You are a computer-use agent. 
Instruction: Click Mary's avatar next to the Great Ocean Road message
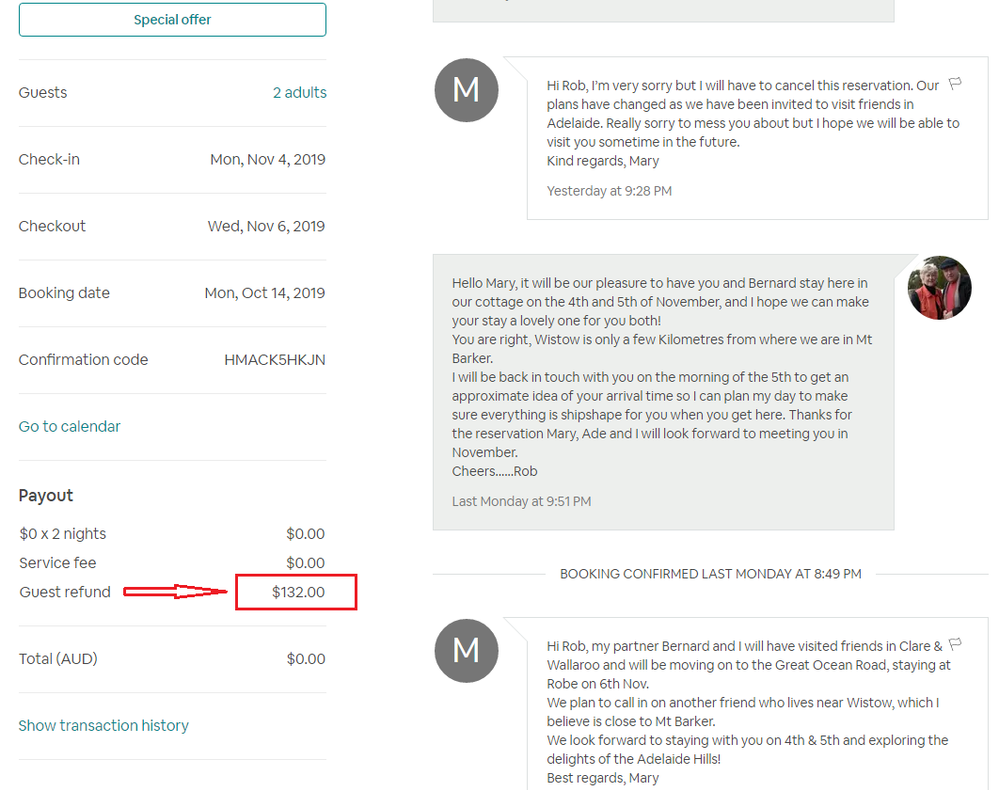pyautogui.click(x=466, y=650)
